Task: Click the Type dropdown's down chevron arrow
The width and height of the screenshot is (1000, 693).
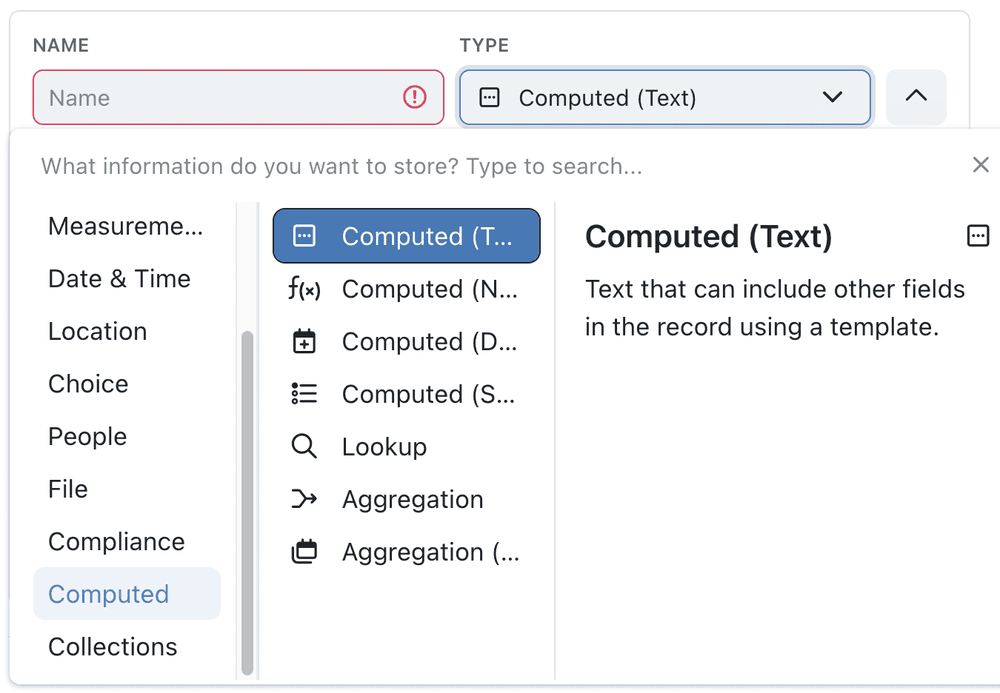Action: [x=832, y=97]
